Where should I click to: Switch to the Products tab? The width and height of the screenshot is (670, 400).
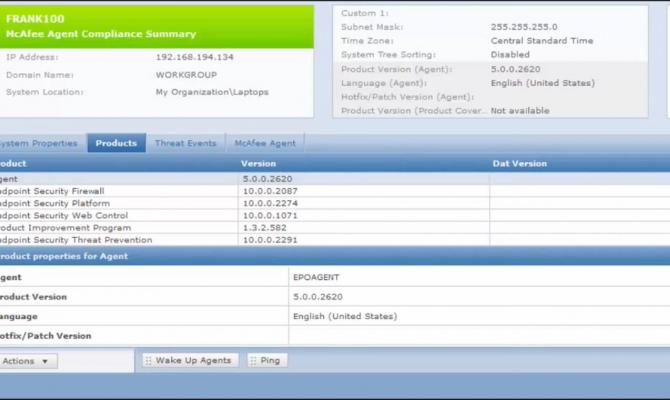[x=116, y=143]
